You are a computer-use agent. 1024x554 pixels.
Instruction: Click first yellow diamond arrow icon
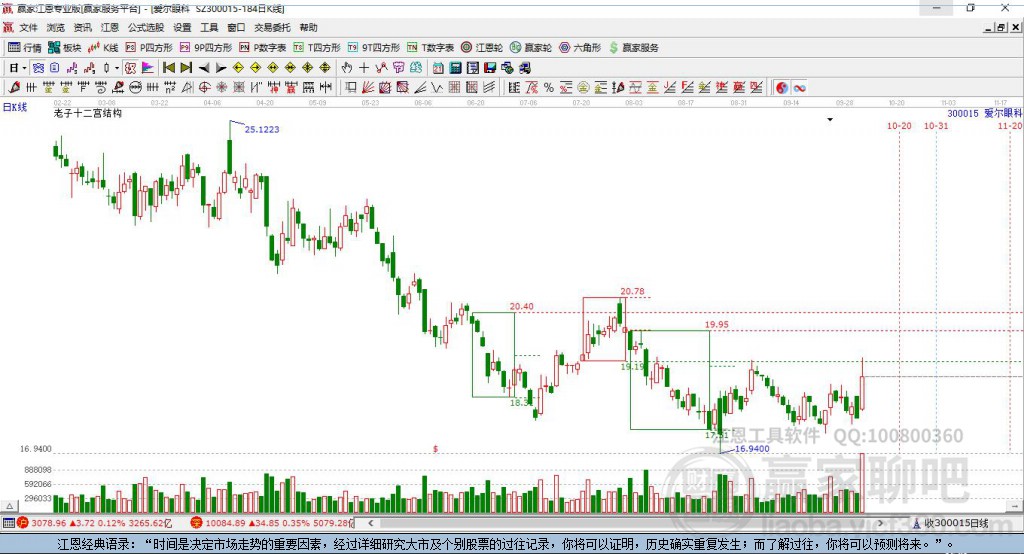coord(238,68)
